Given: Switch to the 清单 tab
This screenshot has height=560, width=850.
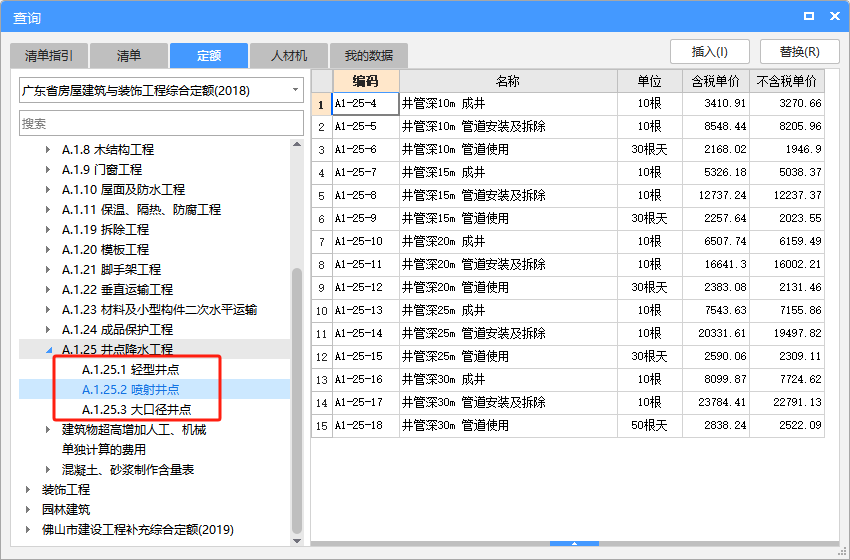Looking at the screenshot, I should [128, 55].
